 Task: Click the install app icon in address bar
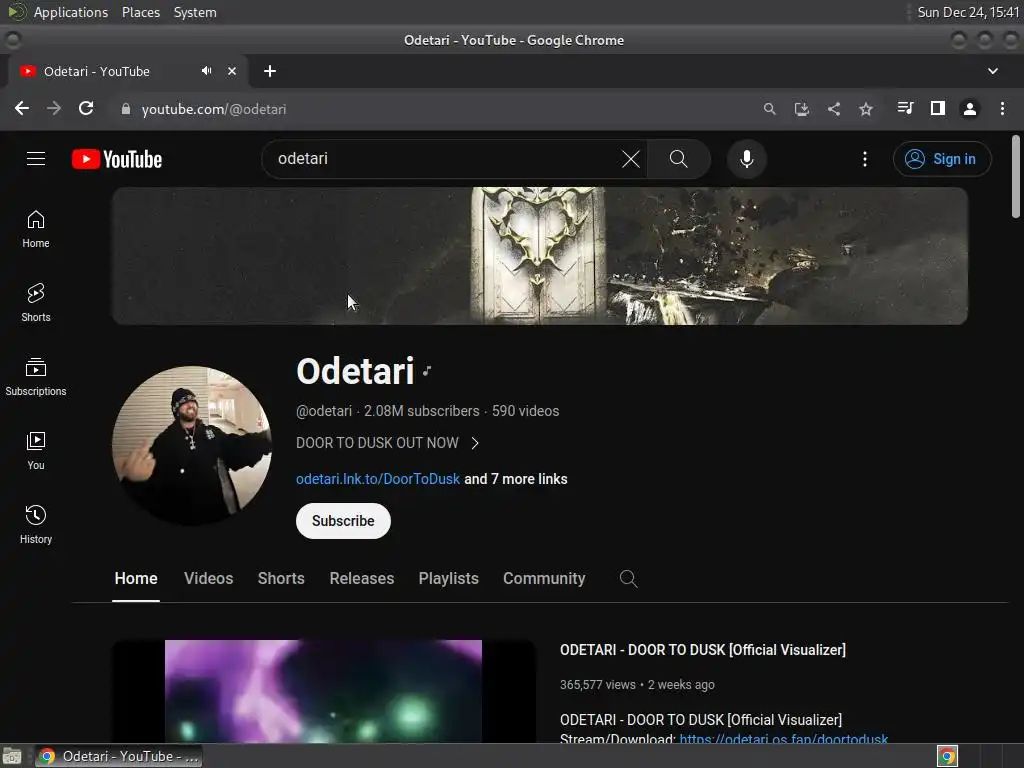[x=801, y=109]
